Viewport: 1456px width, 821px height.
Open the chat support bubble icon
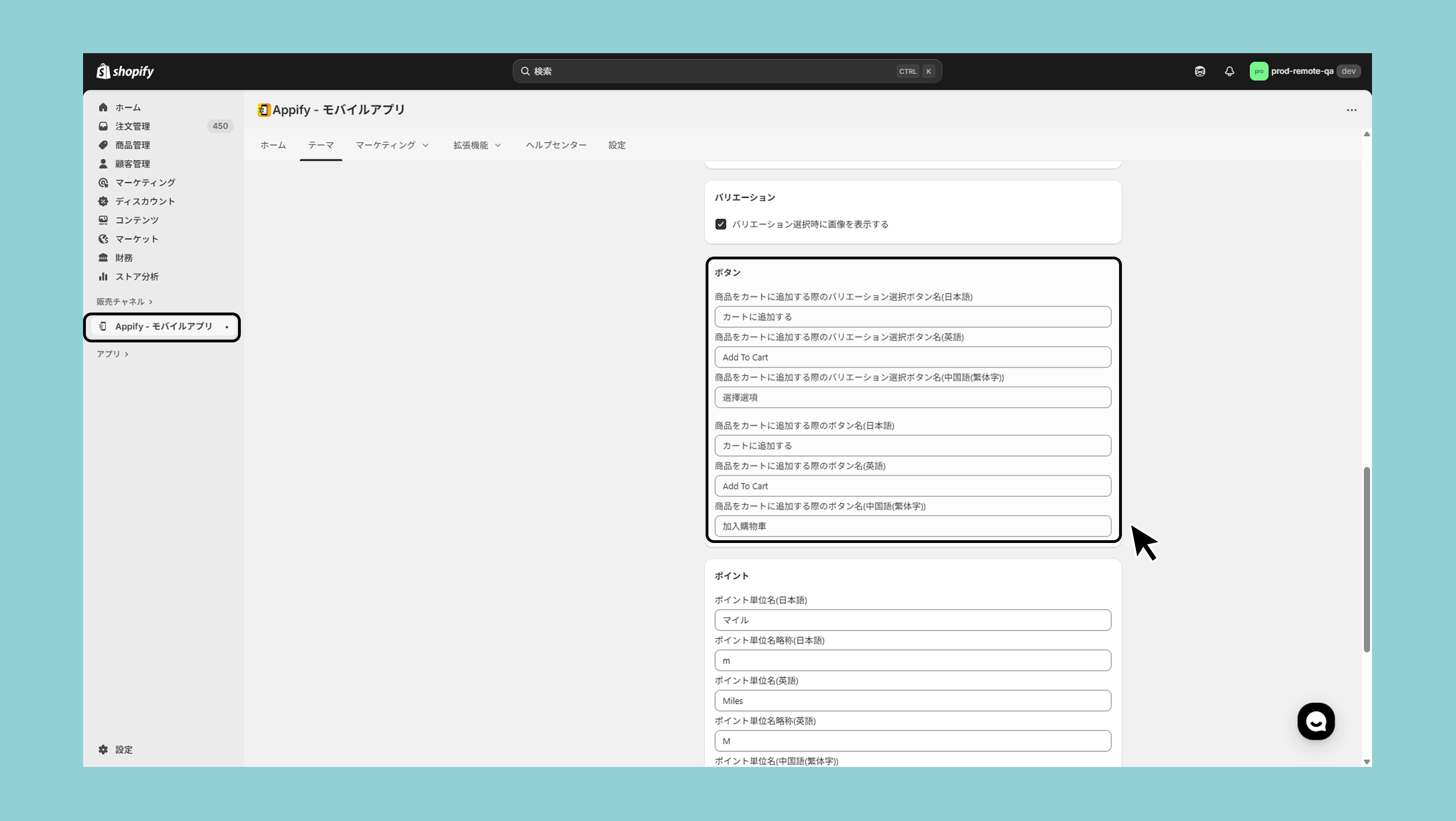(x=1316, y=721)
